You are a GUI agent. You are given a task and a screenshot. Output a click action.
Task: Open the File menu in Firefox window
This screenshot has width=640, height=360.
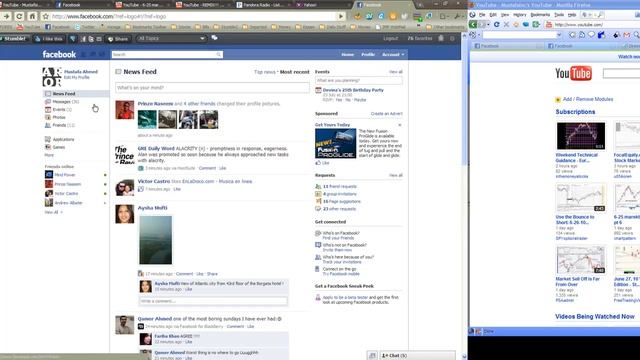point(482,15)
